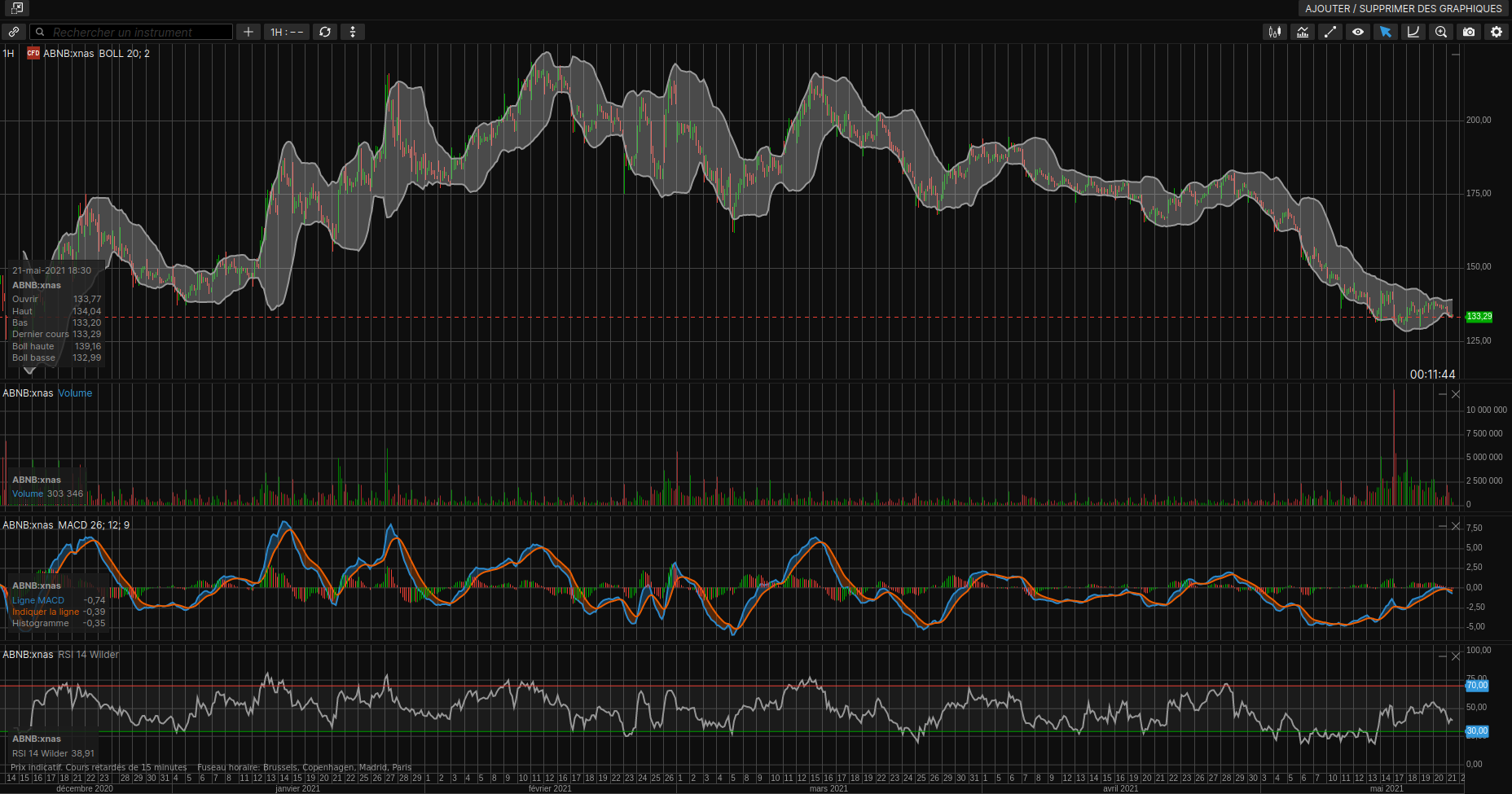
Task: Click Ajouter / Supprimer des graphiques button
Action: (x=1403, y=8)
